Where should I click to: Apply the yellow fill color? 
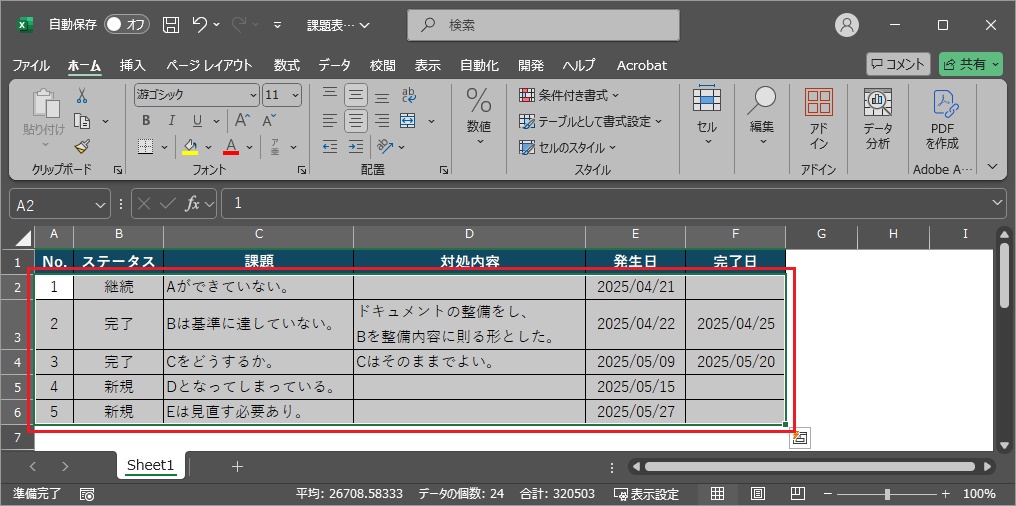pyautogui.click(x=190, y=147)
